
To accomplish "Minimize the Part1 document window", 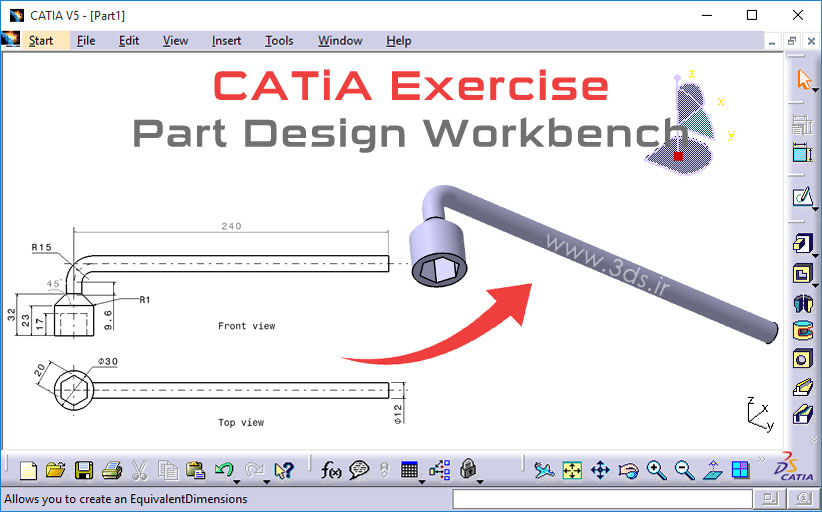I will click(772, 42).
